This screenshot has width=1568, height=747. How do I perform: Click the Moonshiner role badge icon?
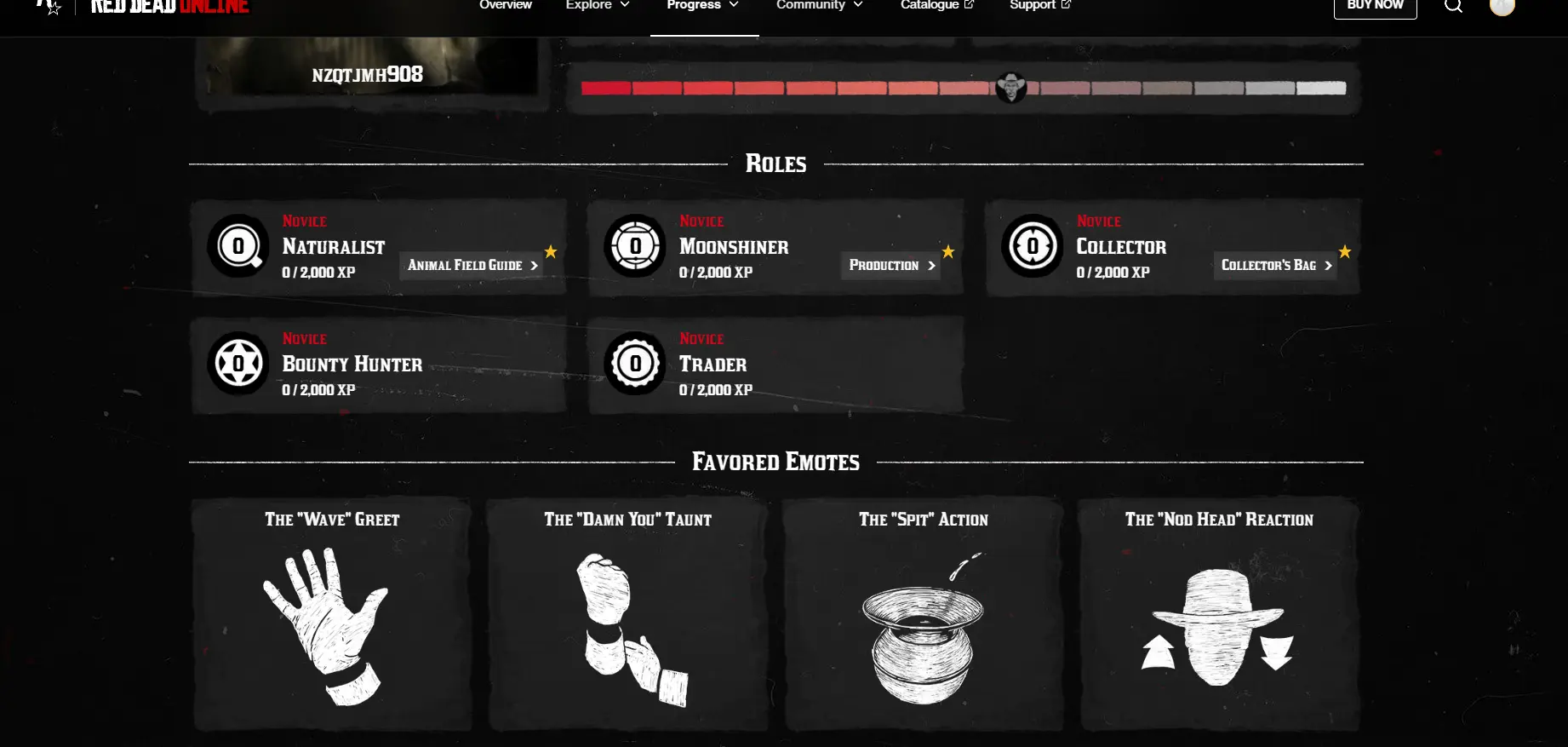tap(635, 246)
